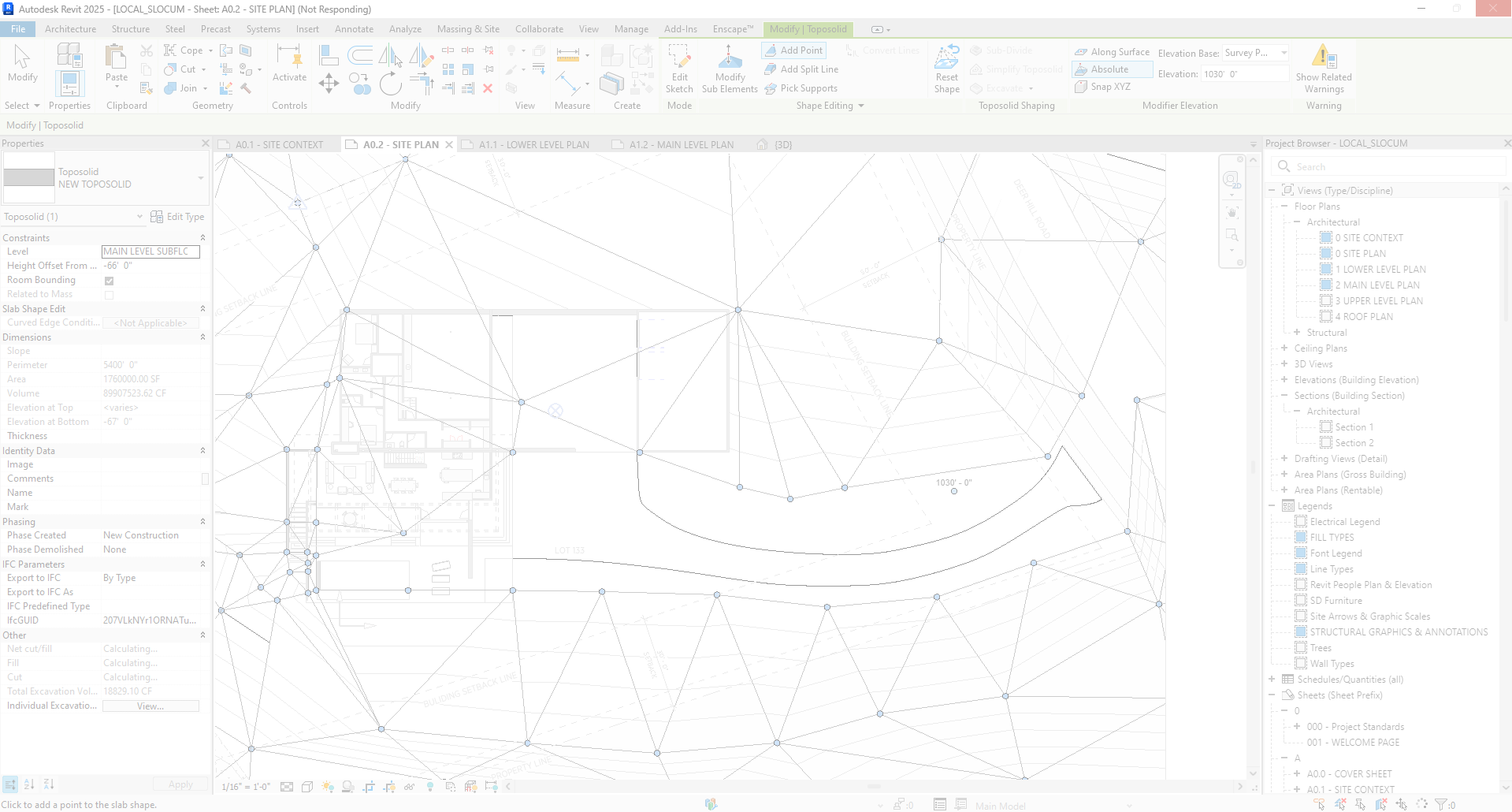This screenshot has height=812, width=1512.
Task: Expand Structural in the Project Browser
Action: [1296, 332]
